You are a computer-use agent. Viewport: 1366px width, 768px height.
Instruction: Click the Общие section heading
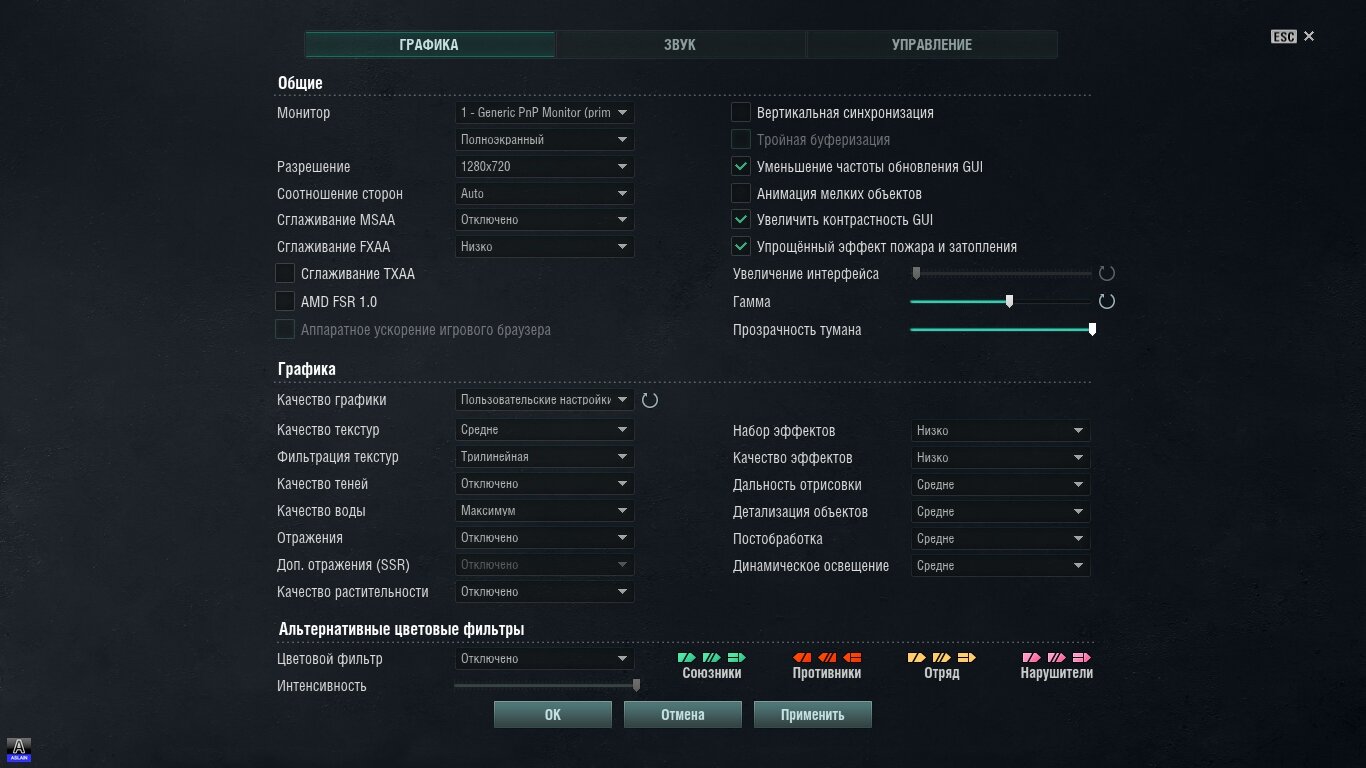(300, 83)
